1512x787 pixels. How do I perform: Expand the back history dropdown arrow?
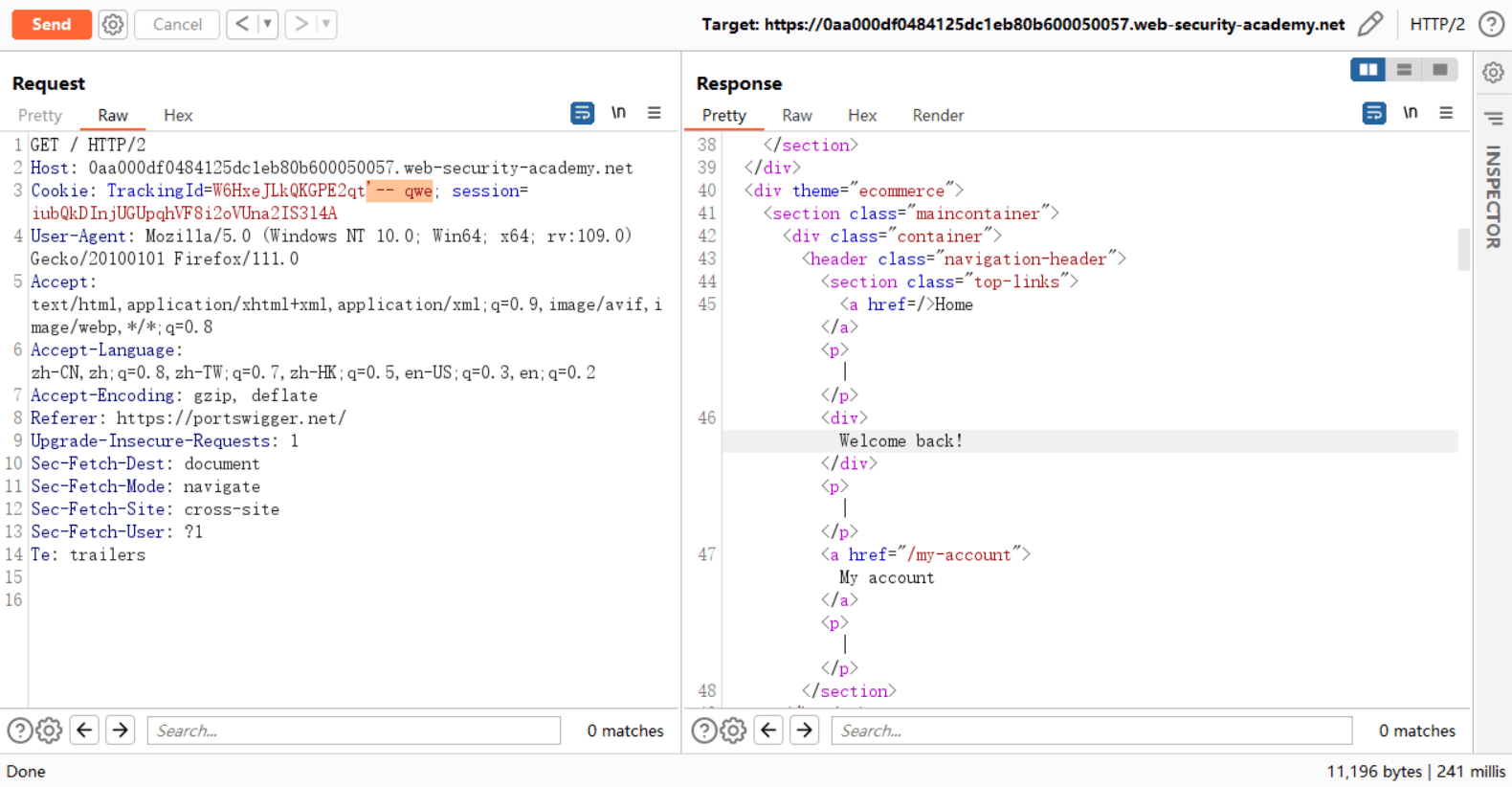click(268, 24)
